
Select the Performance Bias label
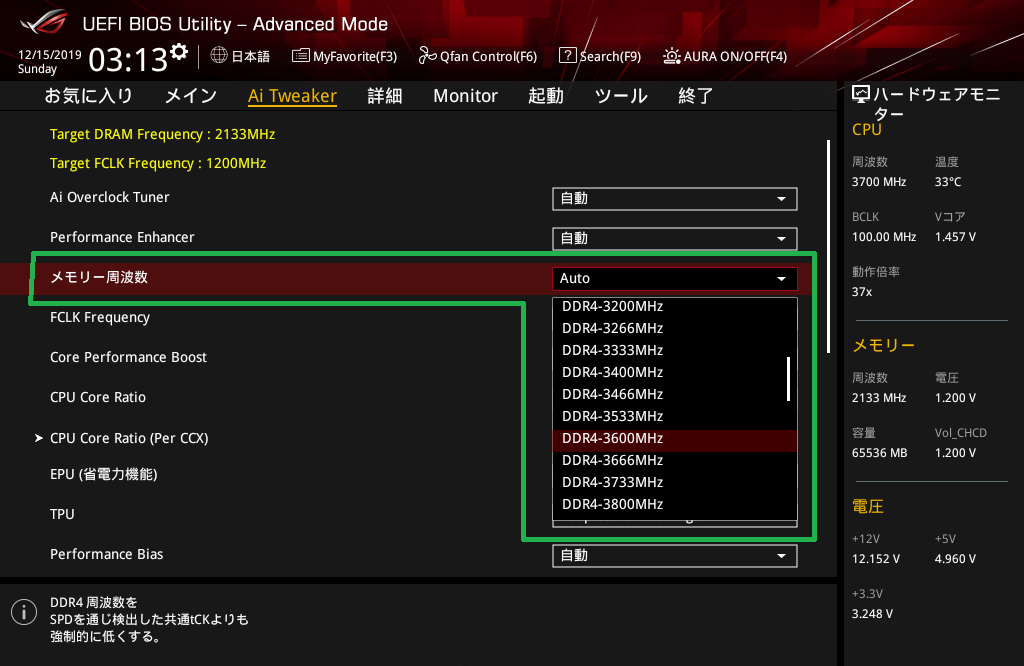tap(106, 554)
